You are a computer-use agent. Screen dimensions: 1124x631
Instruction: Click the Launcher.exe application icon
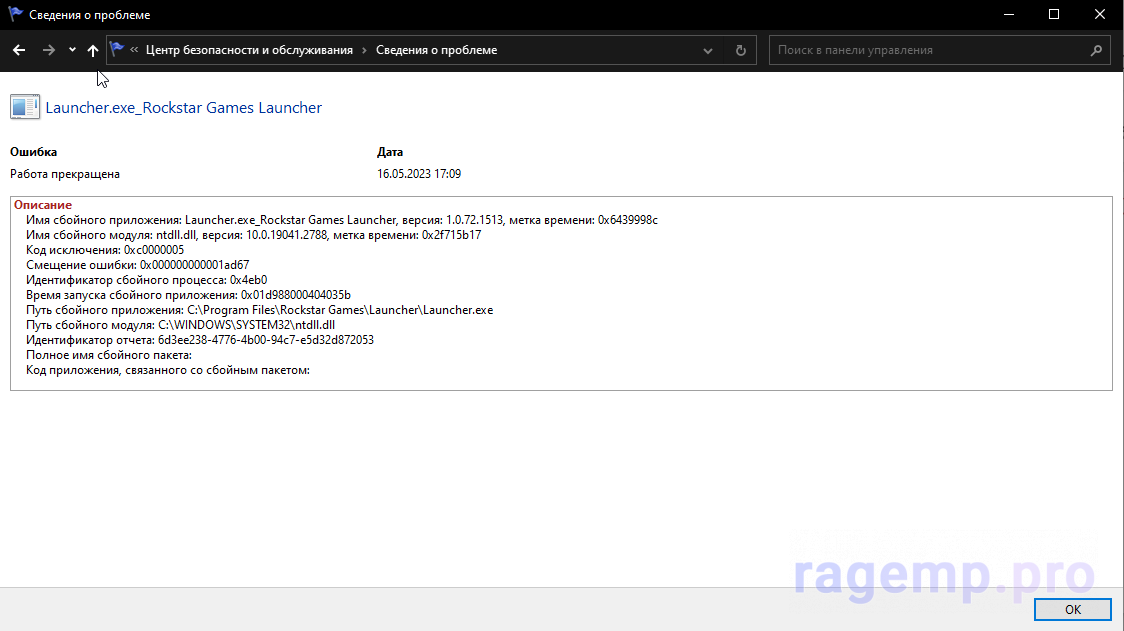tap(25, 107)
